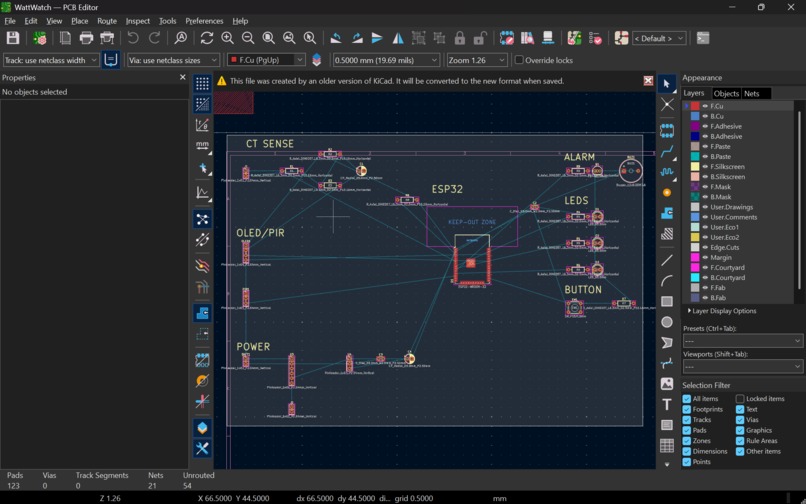Open the F.Cu active layer dropdown
The height and width of the screenshot is (504, 806).
pos(266,60)
